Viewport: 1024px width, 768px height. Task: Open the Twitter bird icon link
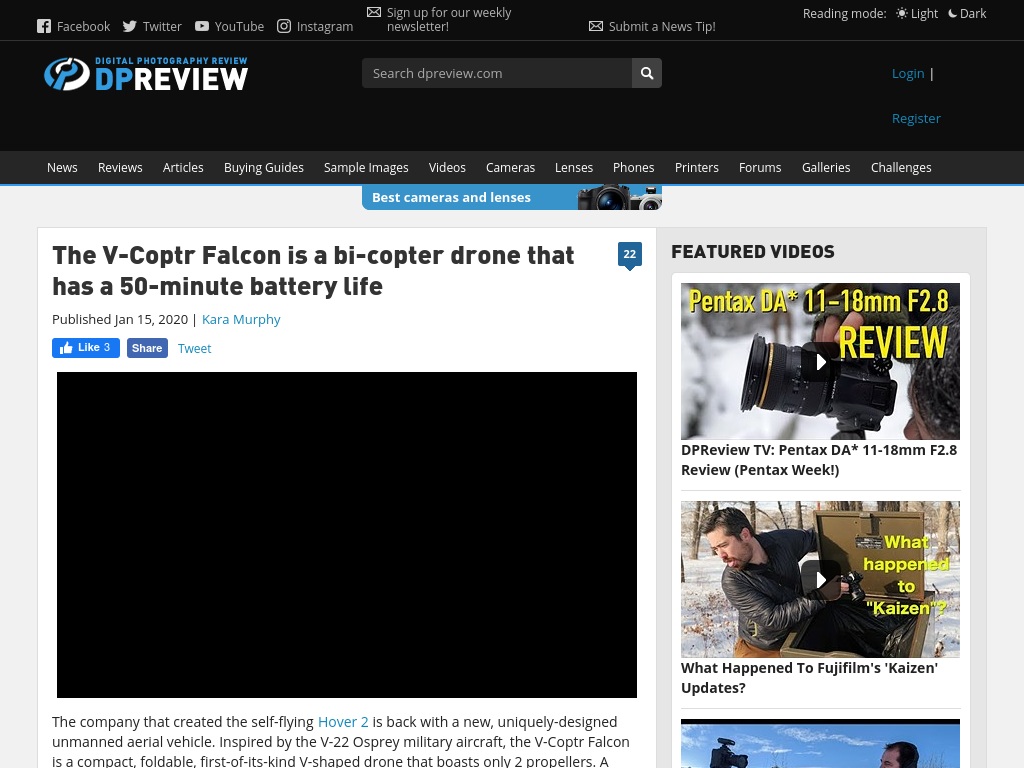click(x=129, y=26)
